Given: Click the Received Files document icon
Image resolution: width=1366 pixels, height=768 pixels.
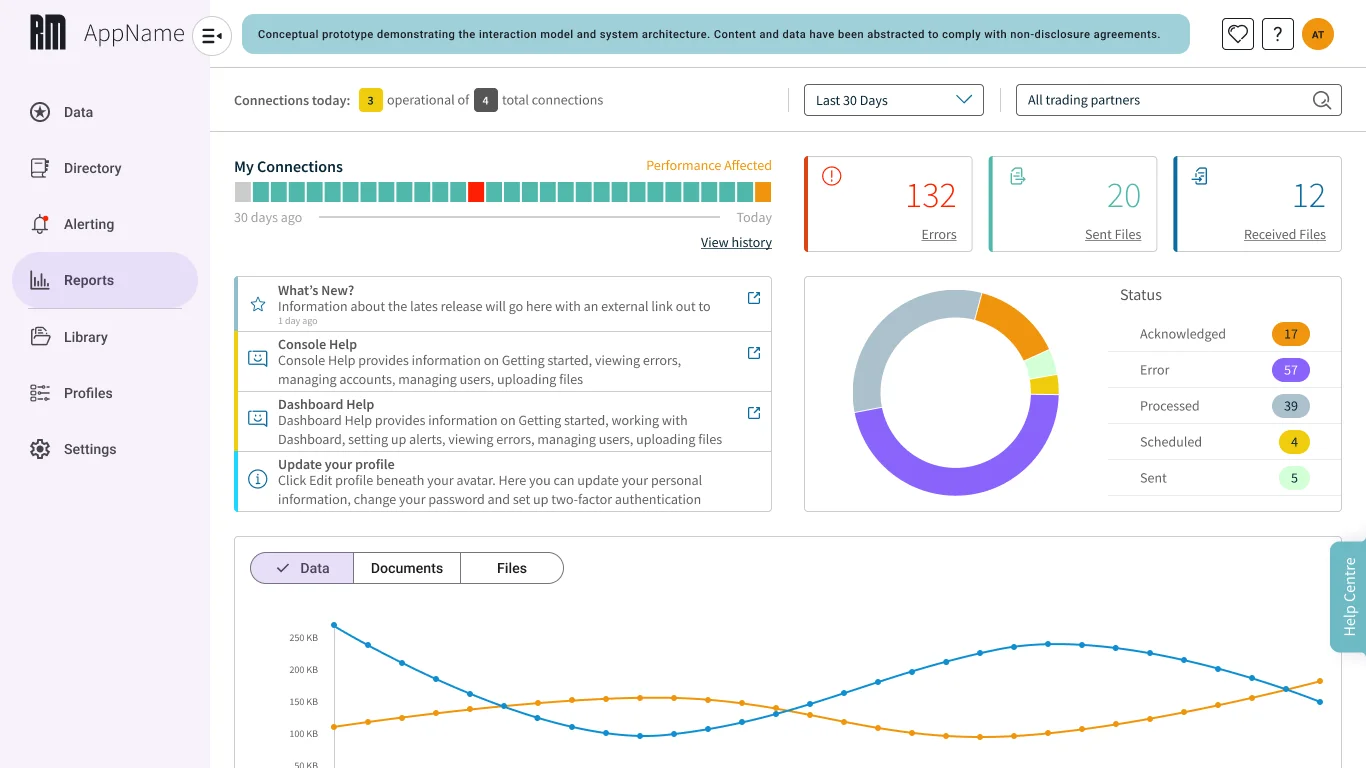Looking at the screenshot, I should 1201,176.
